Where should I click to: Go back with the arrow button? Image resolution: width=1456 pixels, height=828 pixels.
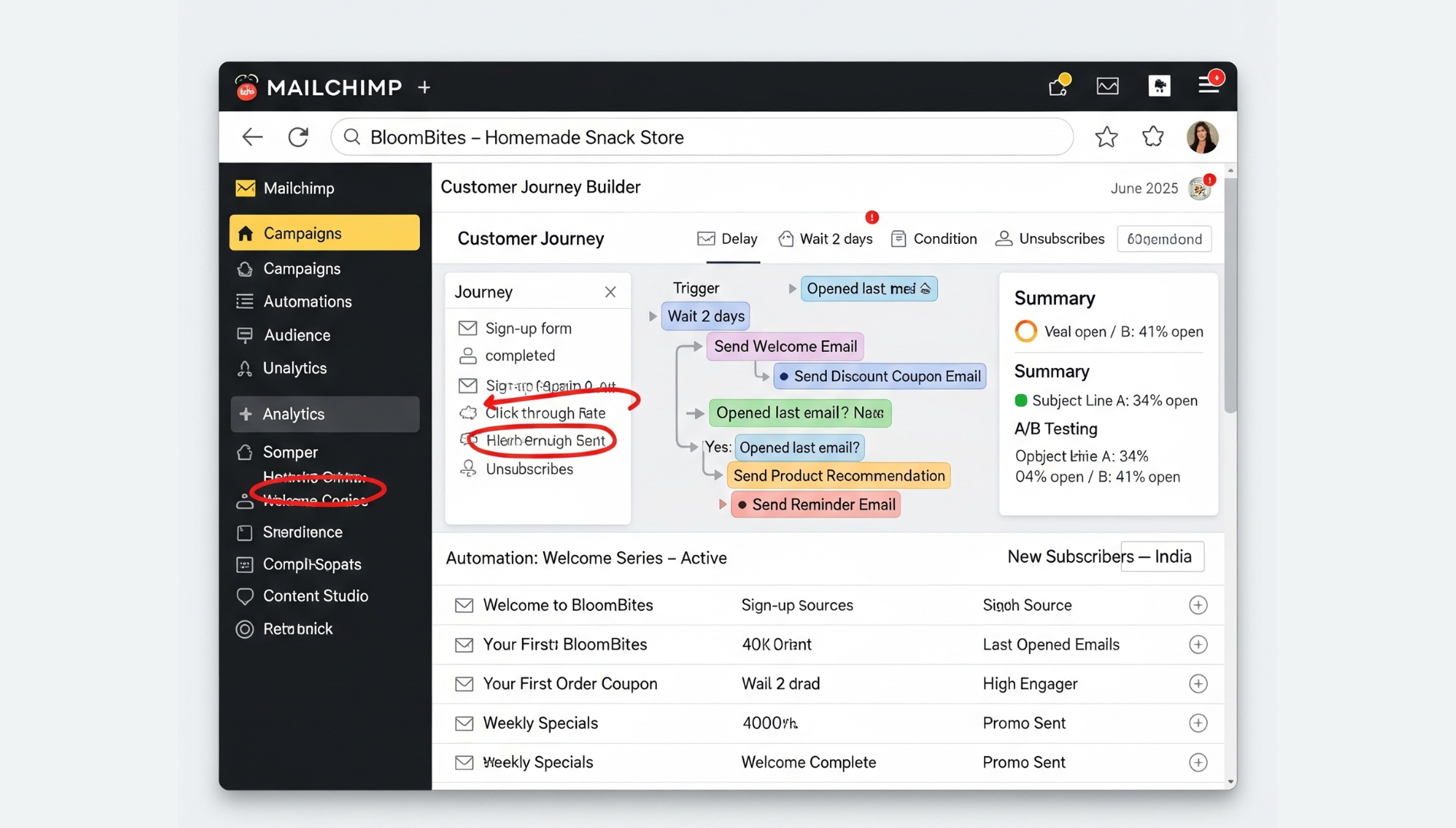click(x=252, y=137)
